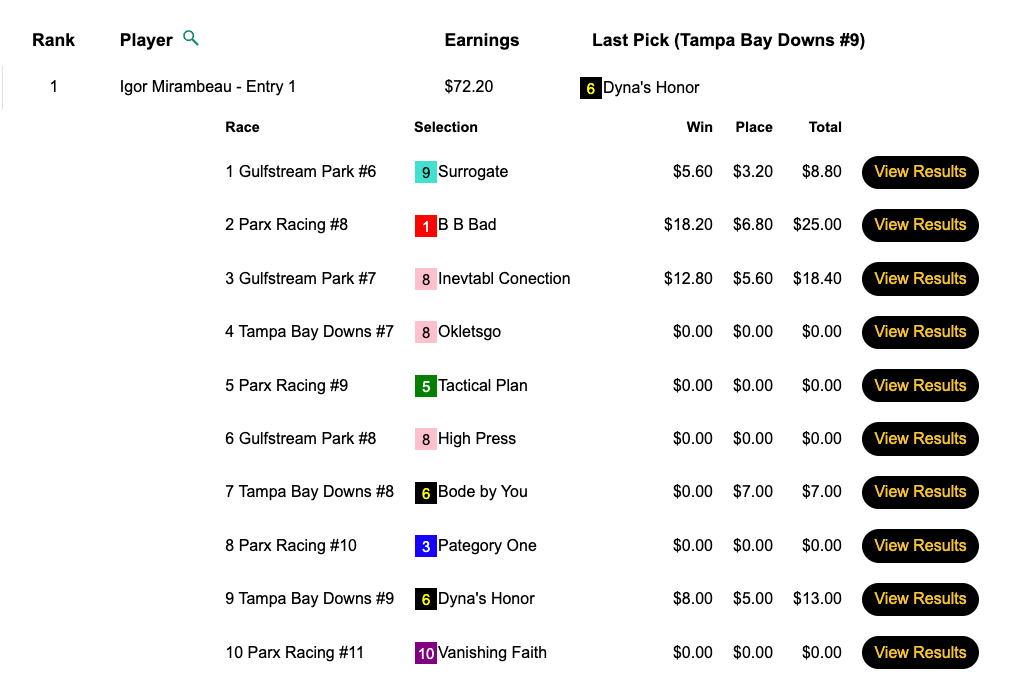The image size is (1010, 675).
Task: Open results for Gulfstream Park #7
Action: click(x=920, y=279)
